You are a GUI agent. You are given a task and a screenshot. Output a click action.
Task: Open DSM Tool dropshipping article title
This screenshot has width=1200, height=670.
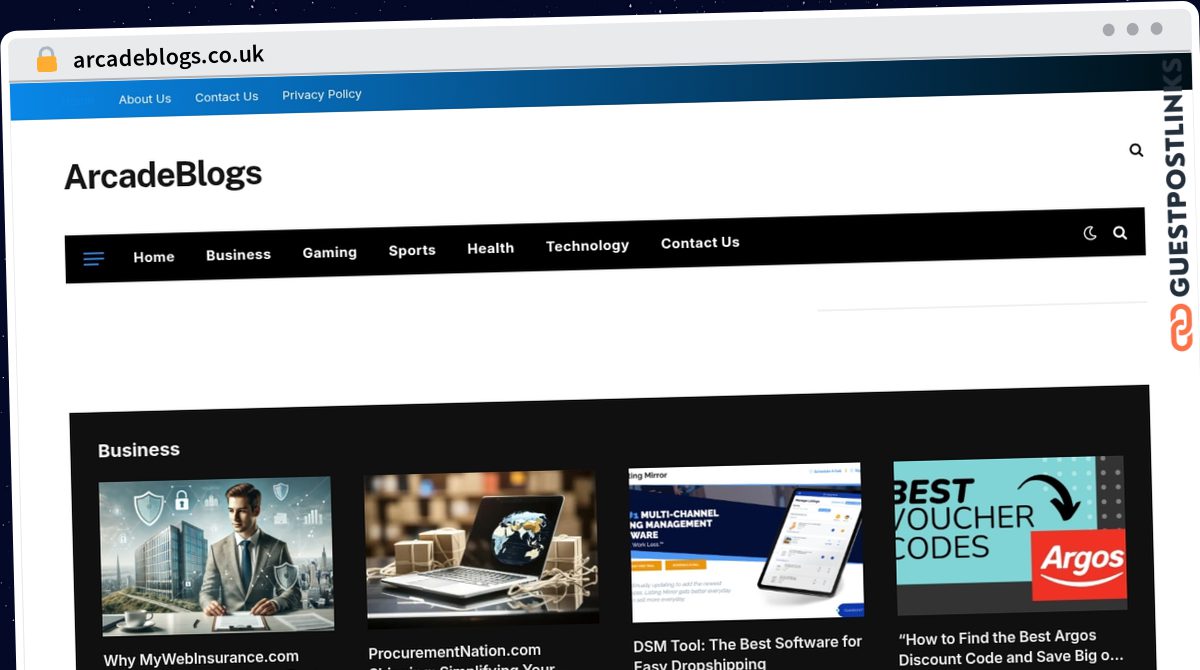[748, 652]
